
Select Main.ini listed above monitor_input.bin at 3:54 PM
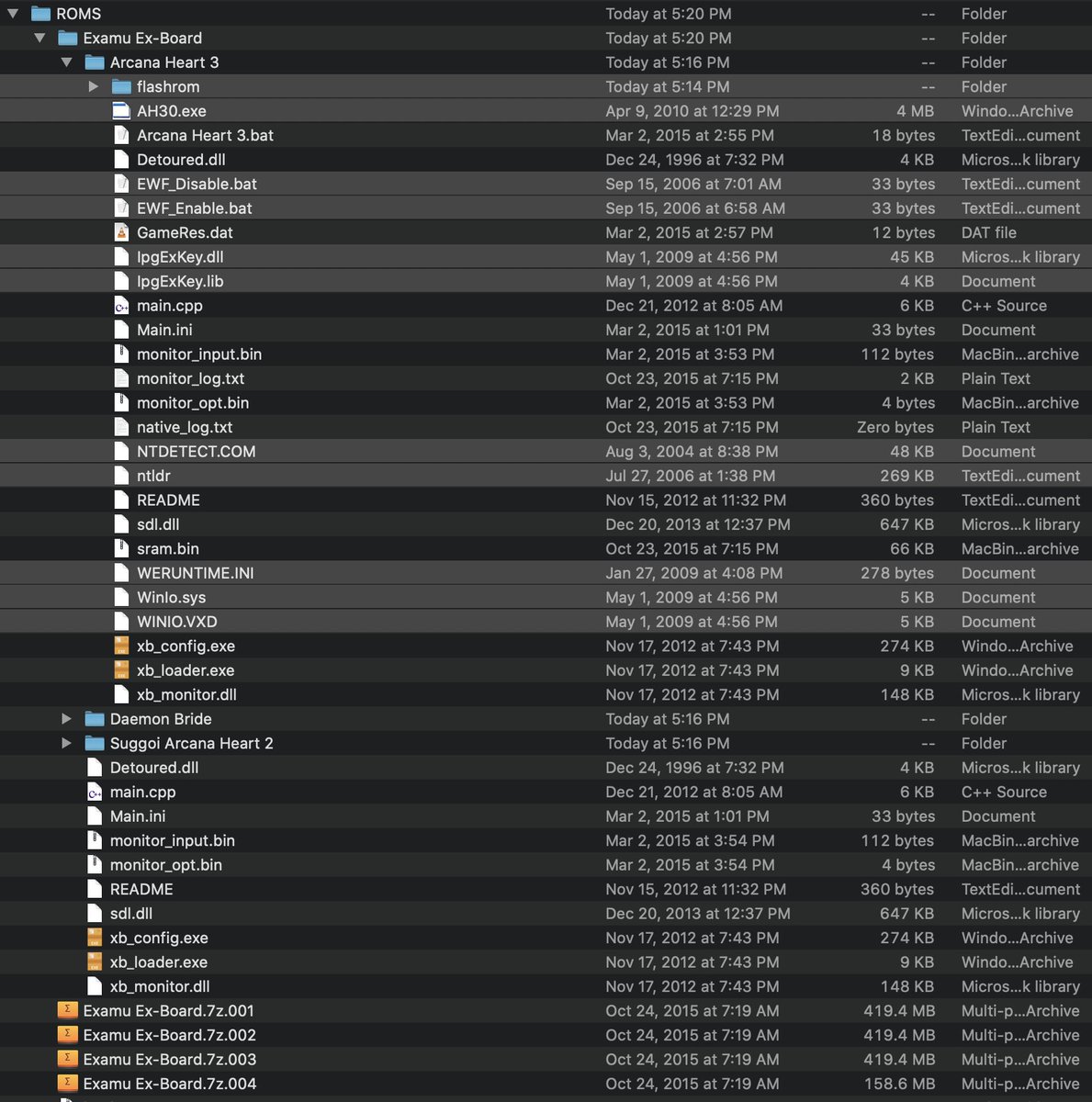138,816
